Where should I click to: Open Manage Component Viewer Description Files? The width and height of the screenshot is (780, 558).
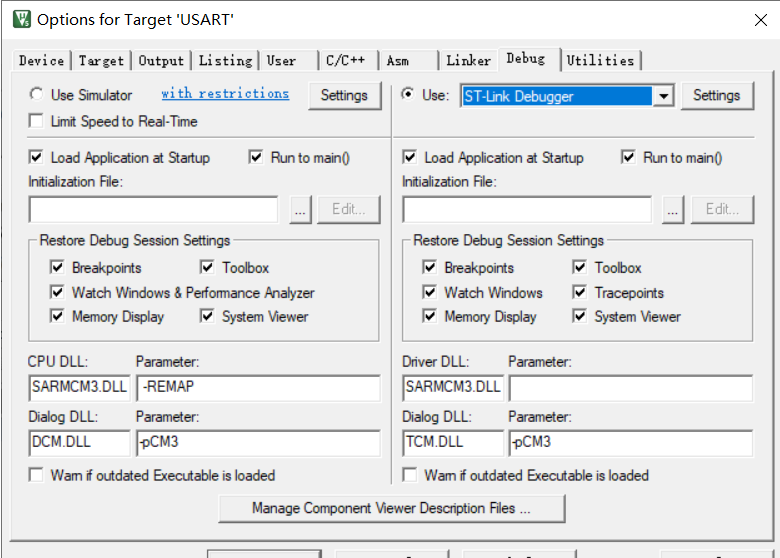(391, 508)
